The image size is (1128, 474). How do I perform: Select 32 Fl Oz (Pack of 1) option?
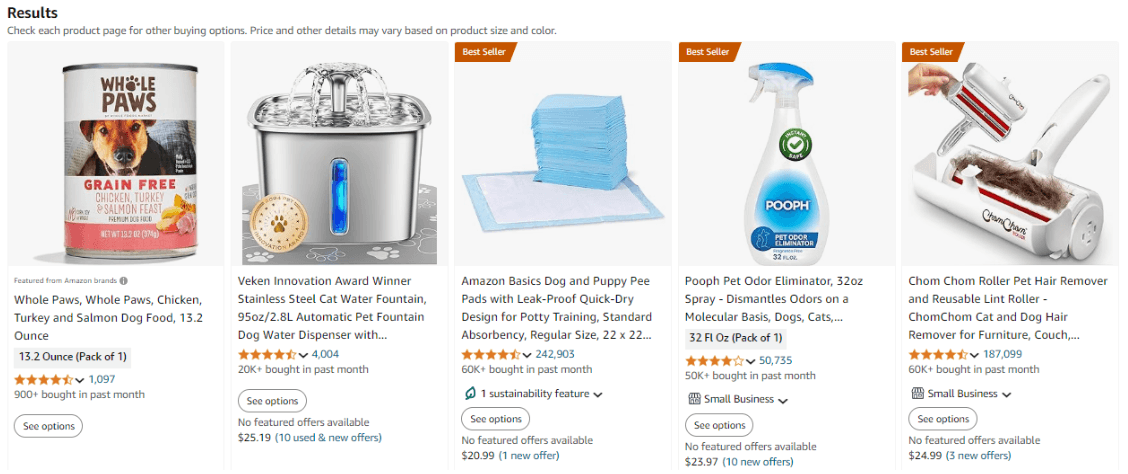pos(735,338)
